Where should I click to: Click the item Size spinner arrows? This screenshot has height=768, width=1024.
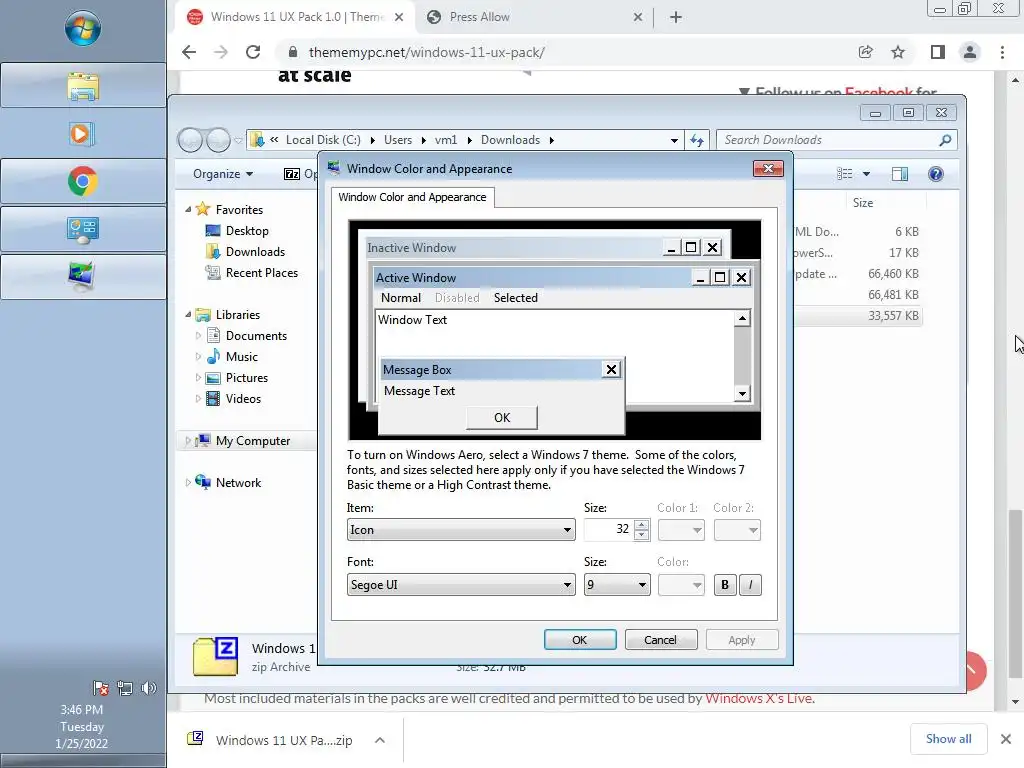click(641, 530)
